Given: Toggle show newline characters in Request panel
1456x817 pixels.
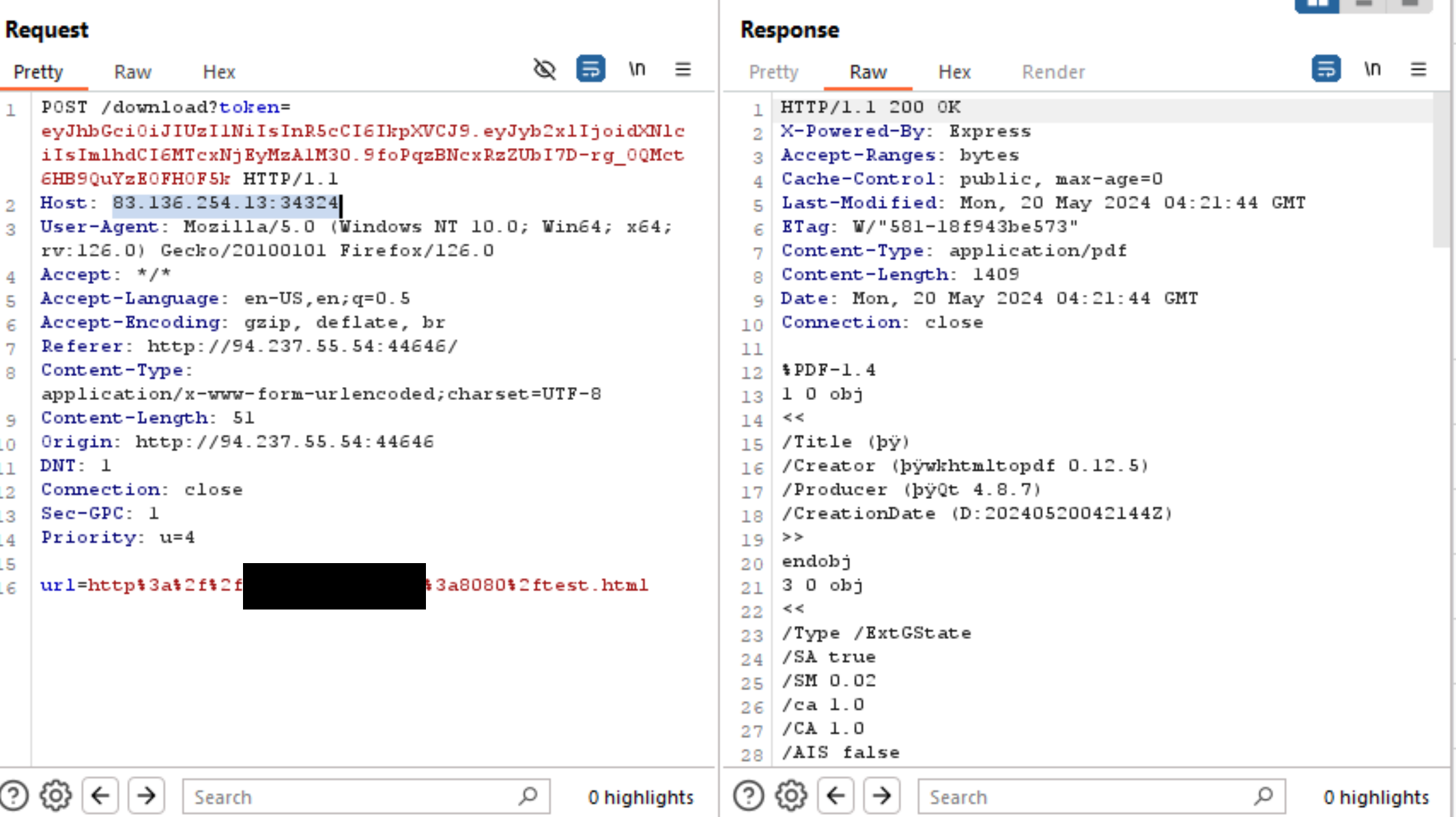Looking at the screenshot, I should click(636, 70).
